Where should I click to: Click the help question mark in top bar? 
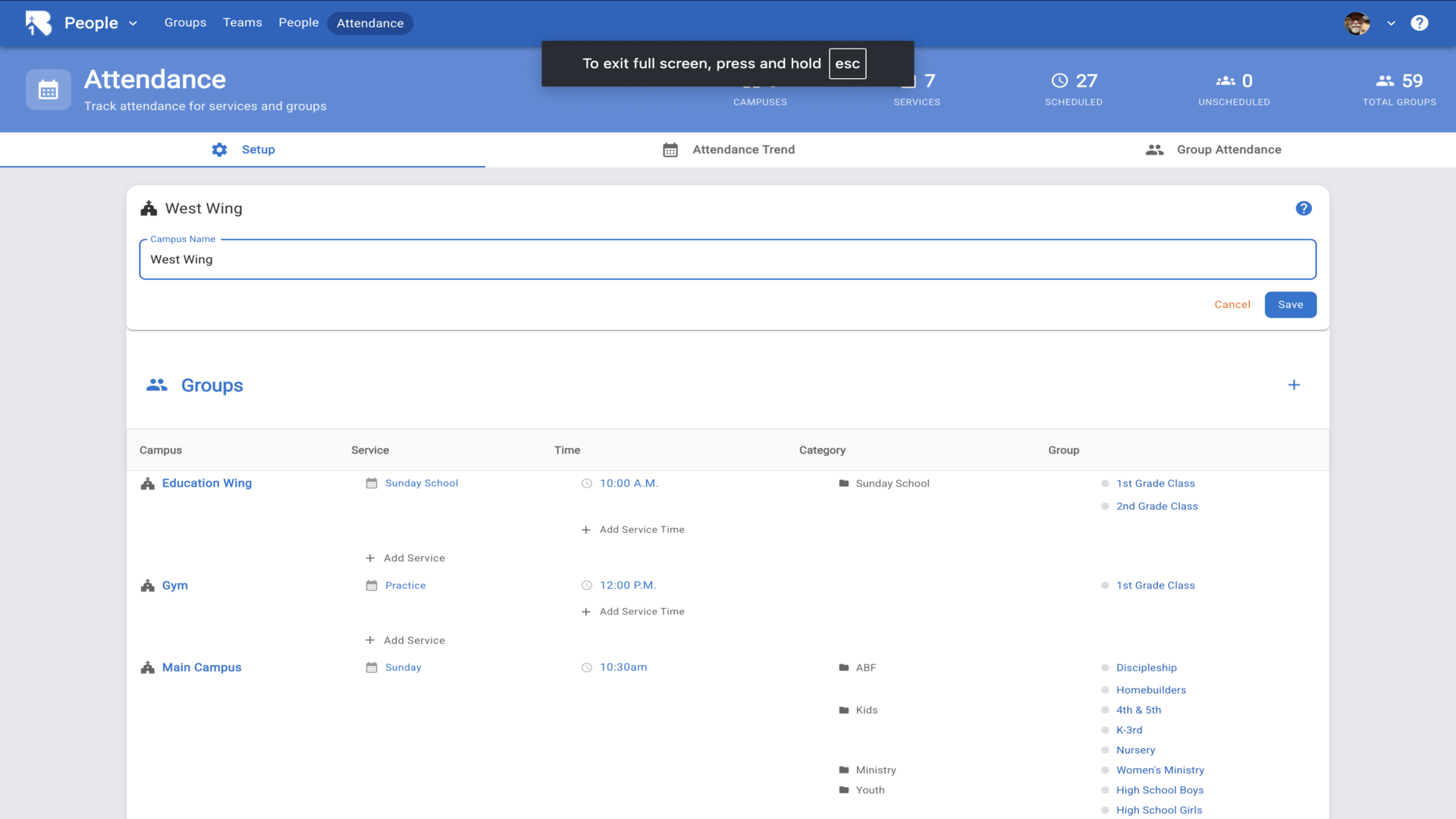tap(1419, 23)
